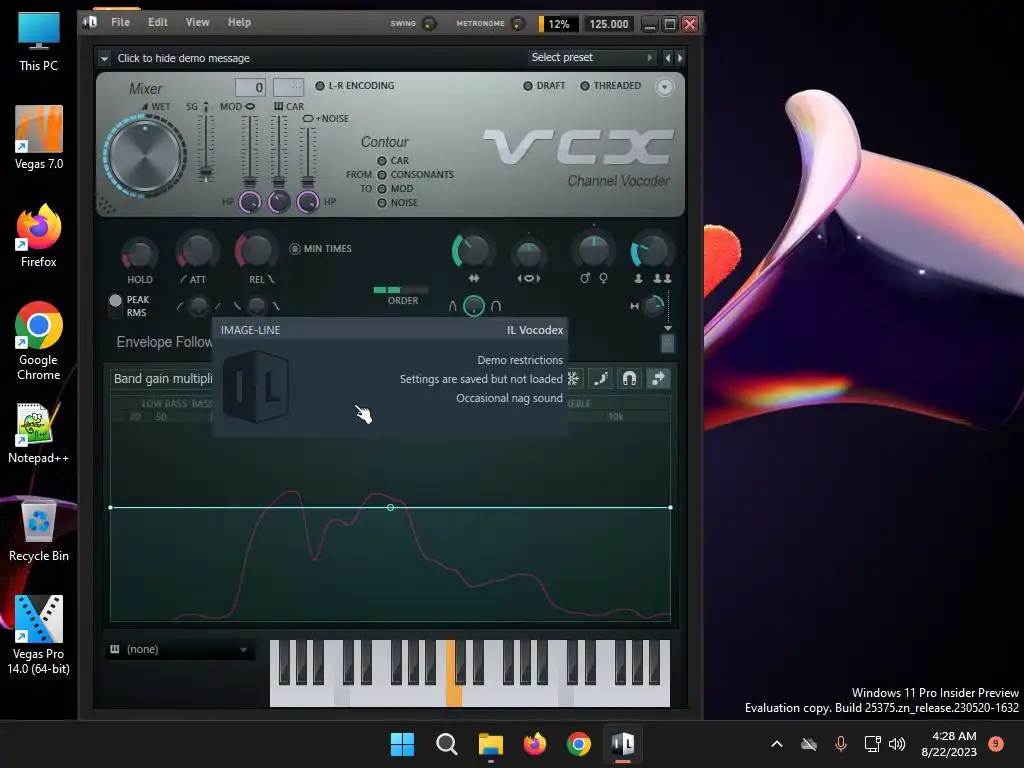Viewport: 1024px width, 768px height.
Task: Enable DRAFT mode
Action: pos(545,86)
